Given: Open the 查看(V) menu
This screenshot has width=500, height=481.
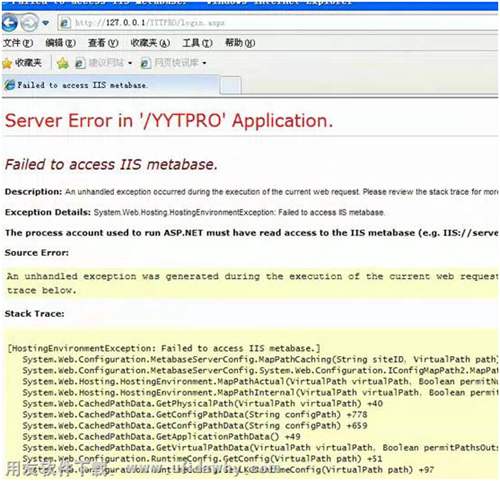Looking at the screenshot, I should 103,43.
